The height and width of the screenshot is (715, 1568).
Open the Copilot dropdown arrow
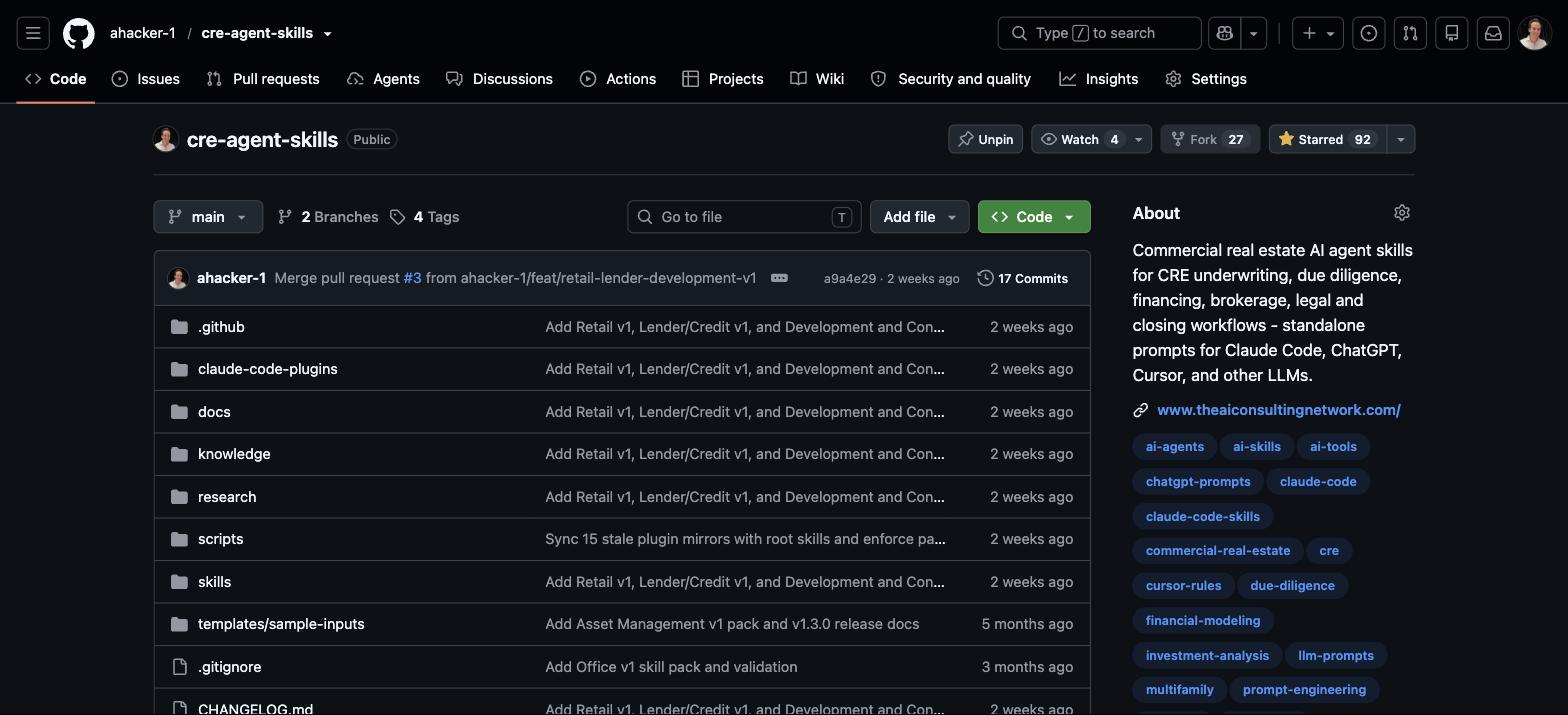coord(1254,33)
